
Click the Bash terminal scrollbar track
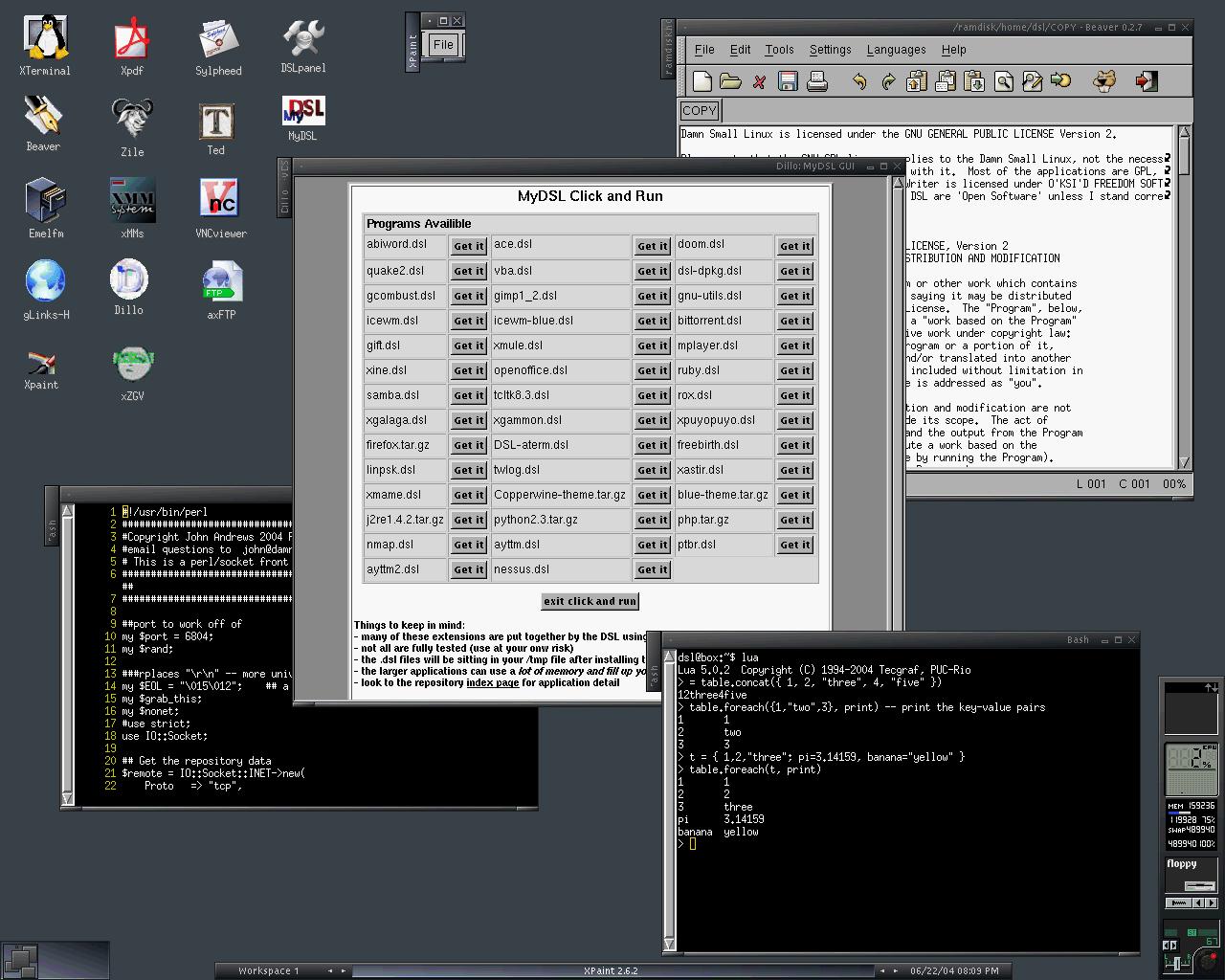[669, 800]
